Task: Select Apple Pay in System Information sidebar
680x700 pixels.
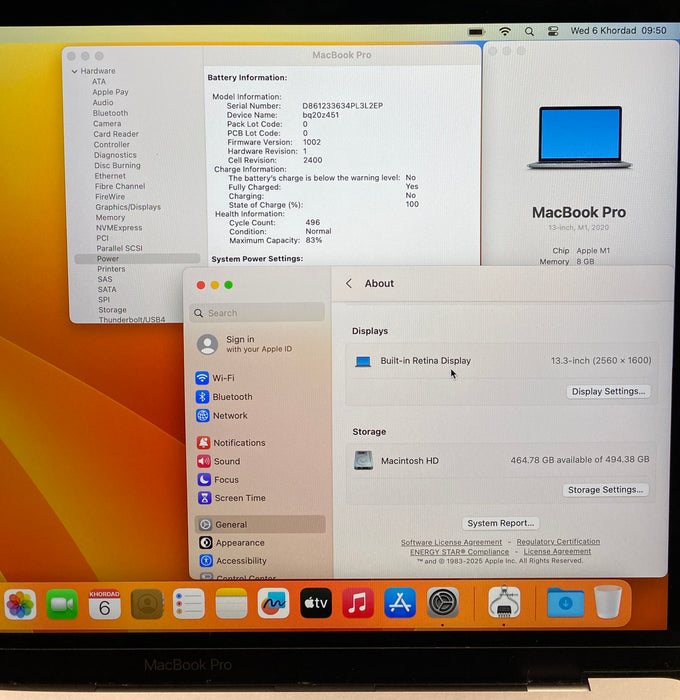Action: 110,92
